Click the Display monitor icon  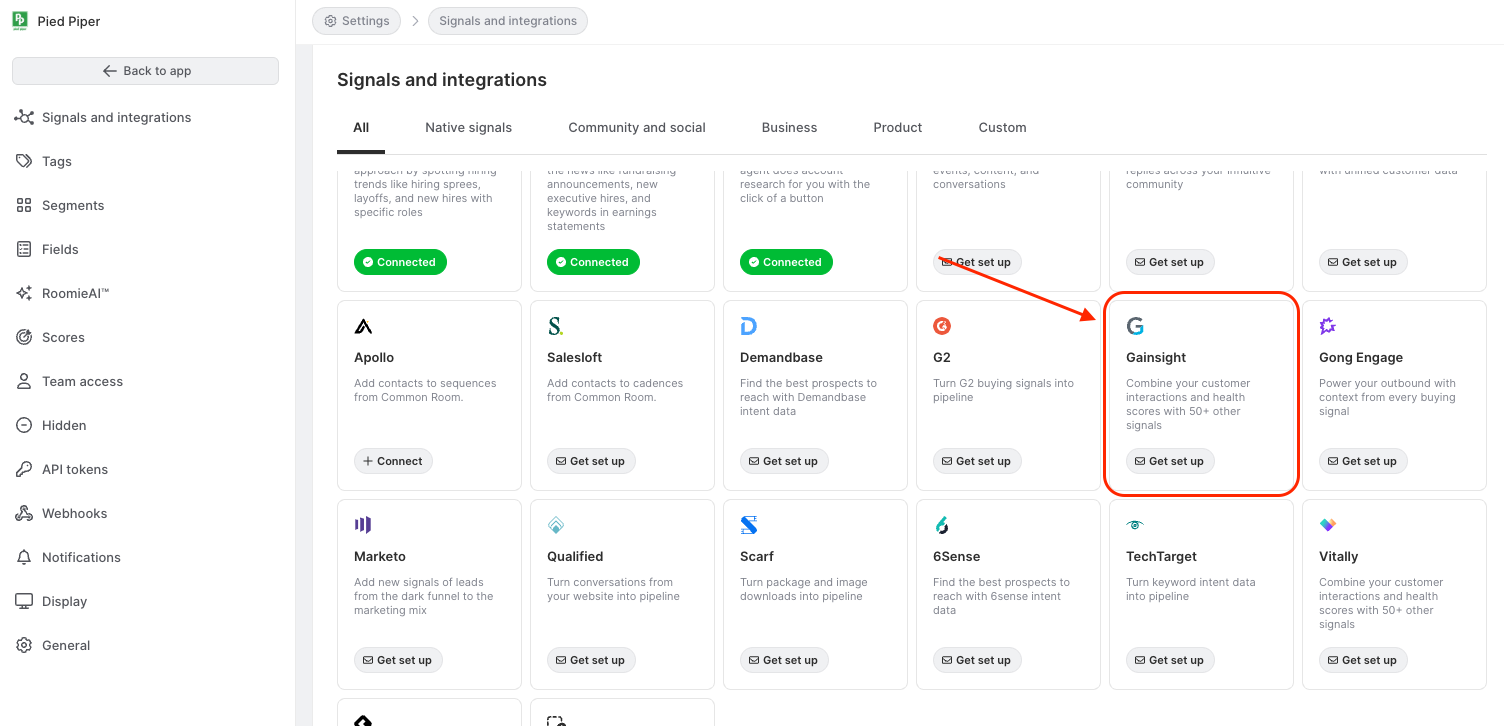(24, 601)
